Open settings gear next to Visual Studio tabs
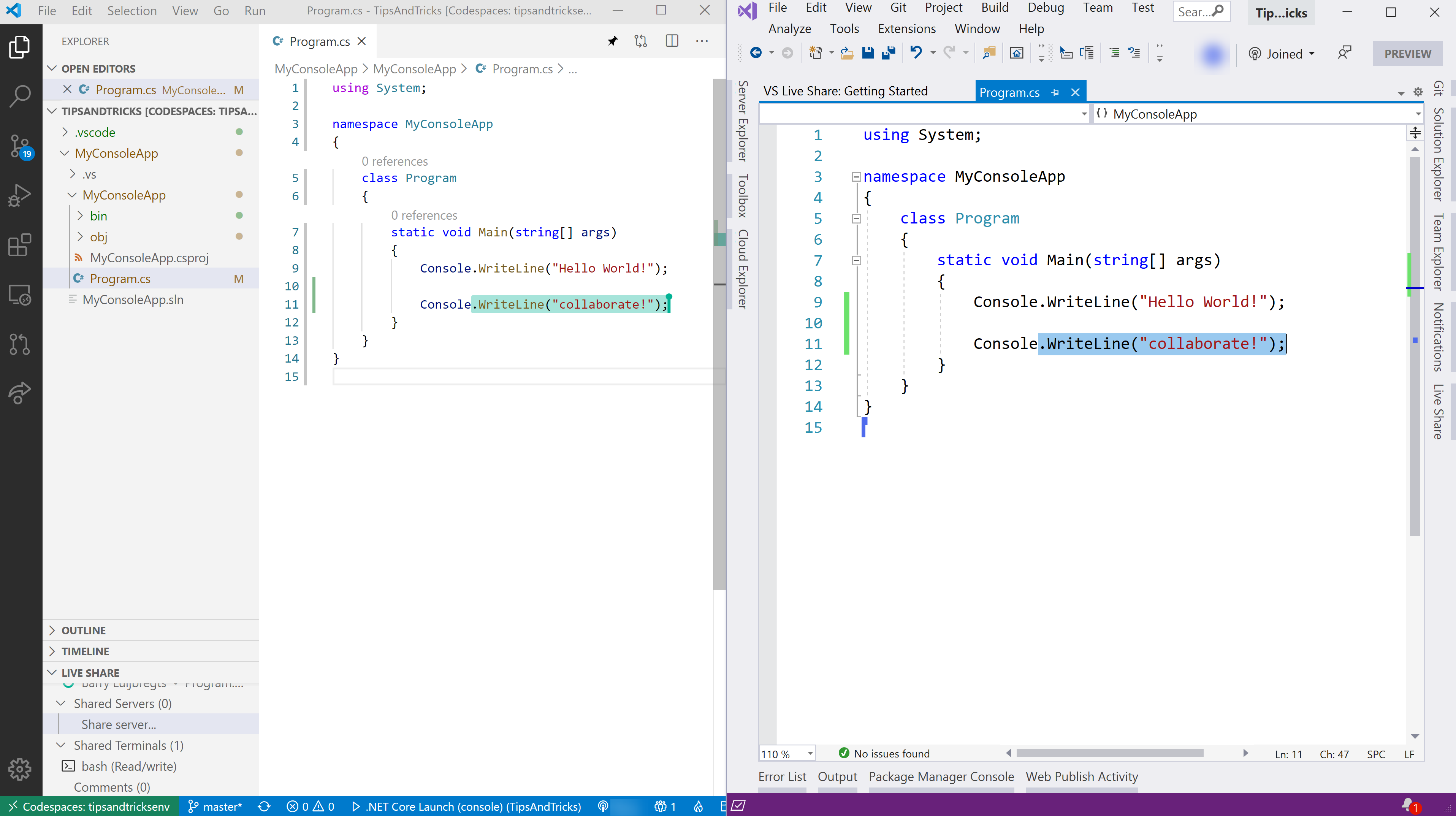This screenshot has height=816, width=1456. coord(1418,92)
